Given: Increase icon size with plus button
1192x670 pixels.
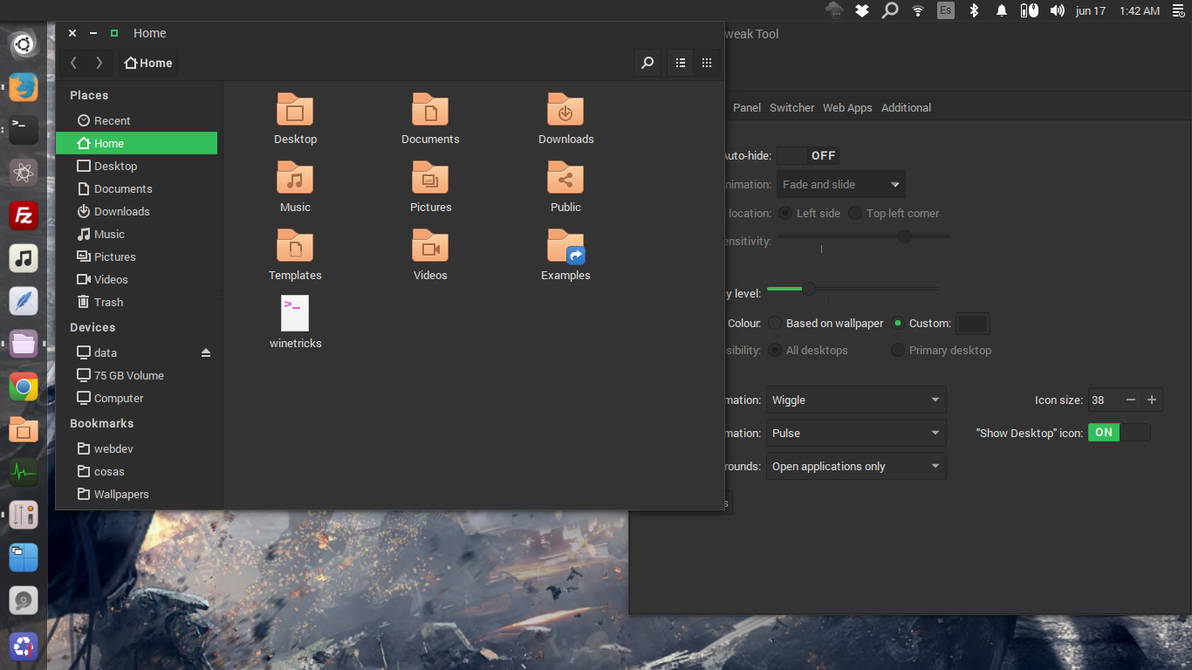Looking at the screenshot, I should pos(1152,400).
